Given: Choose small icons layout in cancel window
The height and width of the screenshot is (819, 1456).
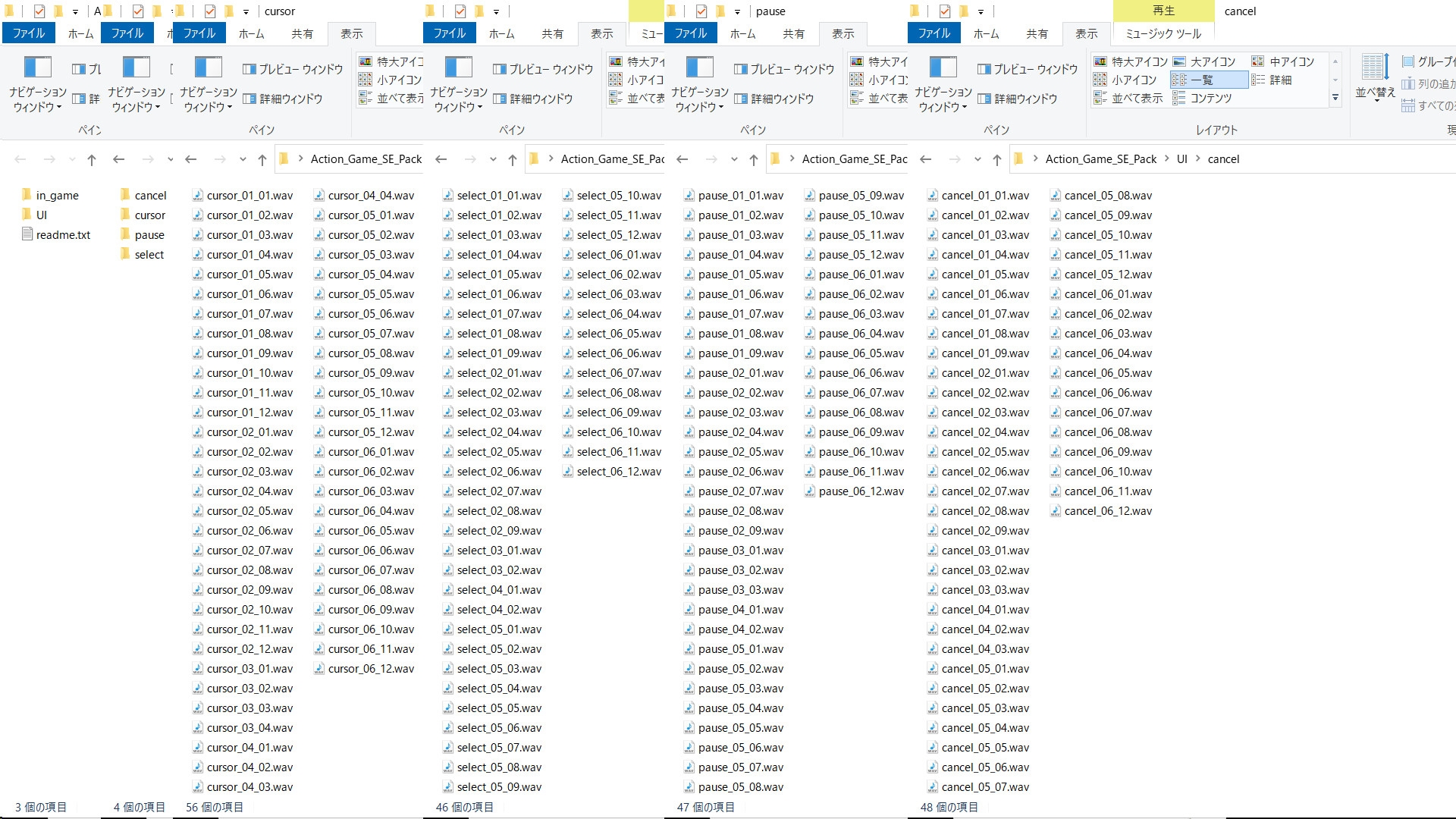Looking at the screenshot, I should tap(1125, 80).
